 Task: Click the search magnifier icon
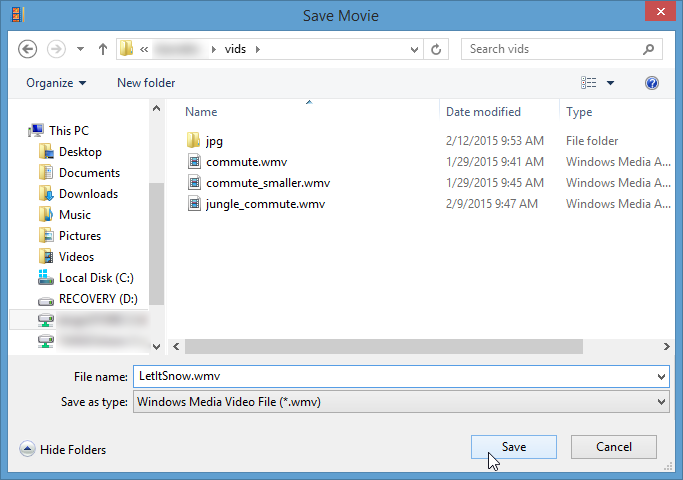(x=649, y=49)
